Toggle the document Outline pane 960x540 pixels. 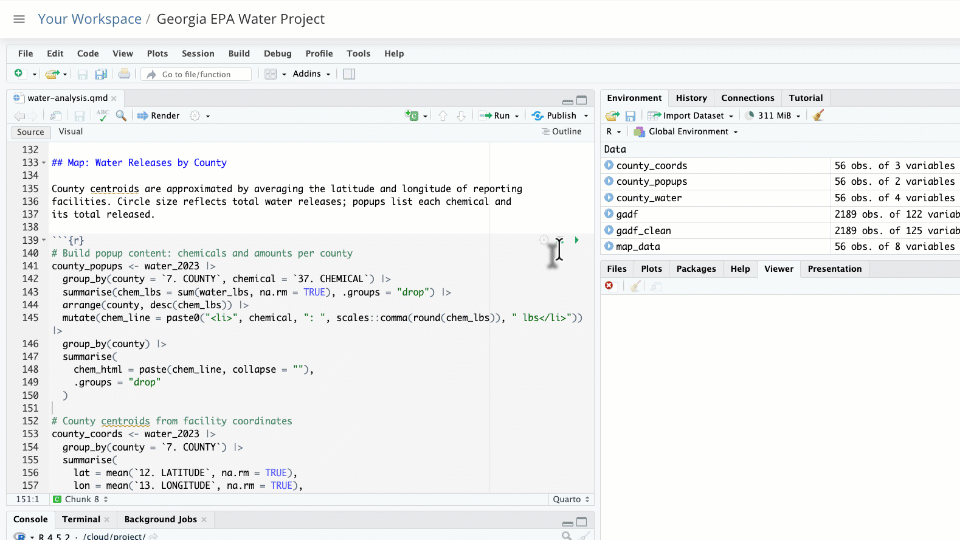(561, 132)
